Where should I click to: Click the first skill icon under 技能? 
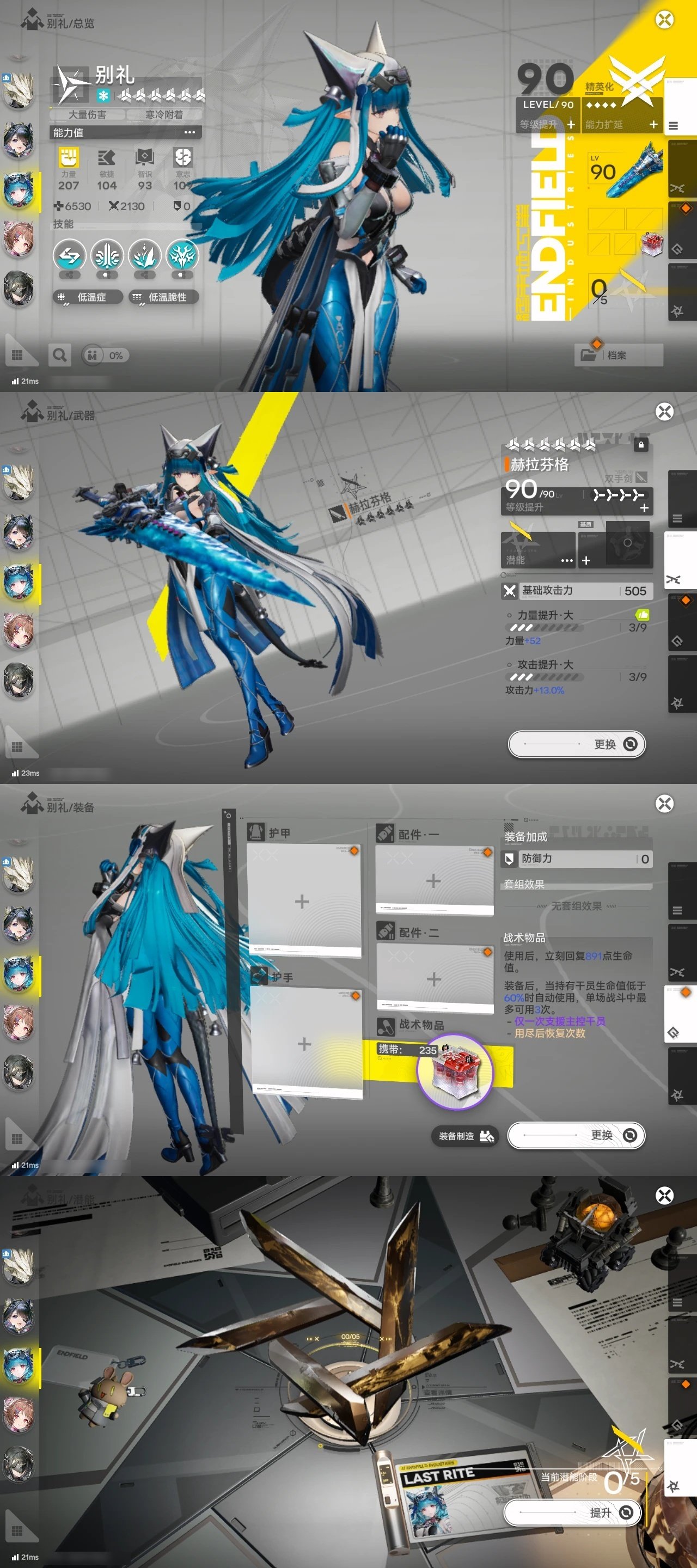(69, 256)
